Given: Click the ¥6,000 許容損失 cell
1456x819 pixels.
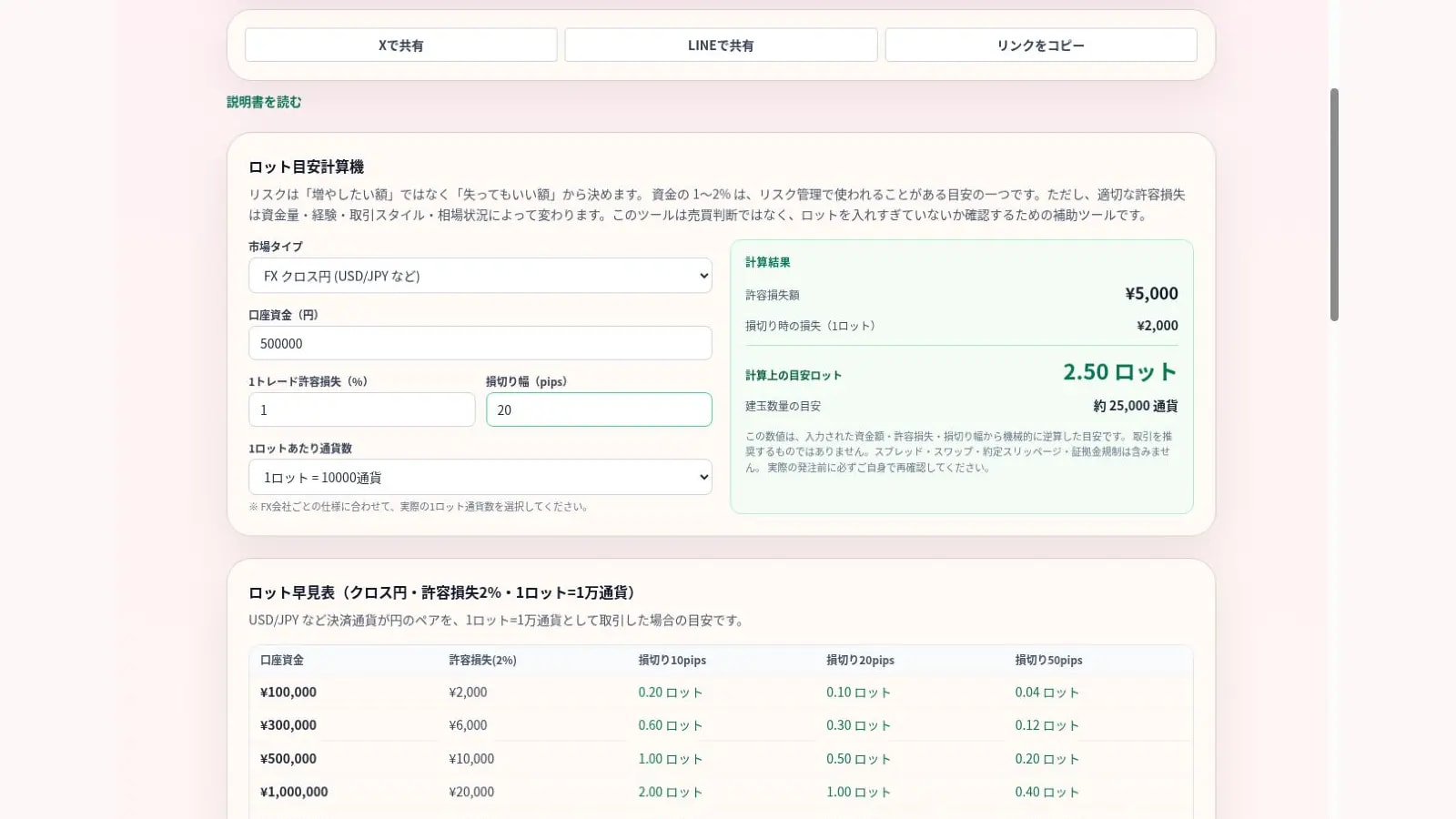Looking at the screenshot, I should [x=468, y=725].
